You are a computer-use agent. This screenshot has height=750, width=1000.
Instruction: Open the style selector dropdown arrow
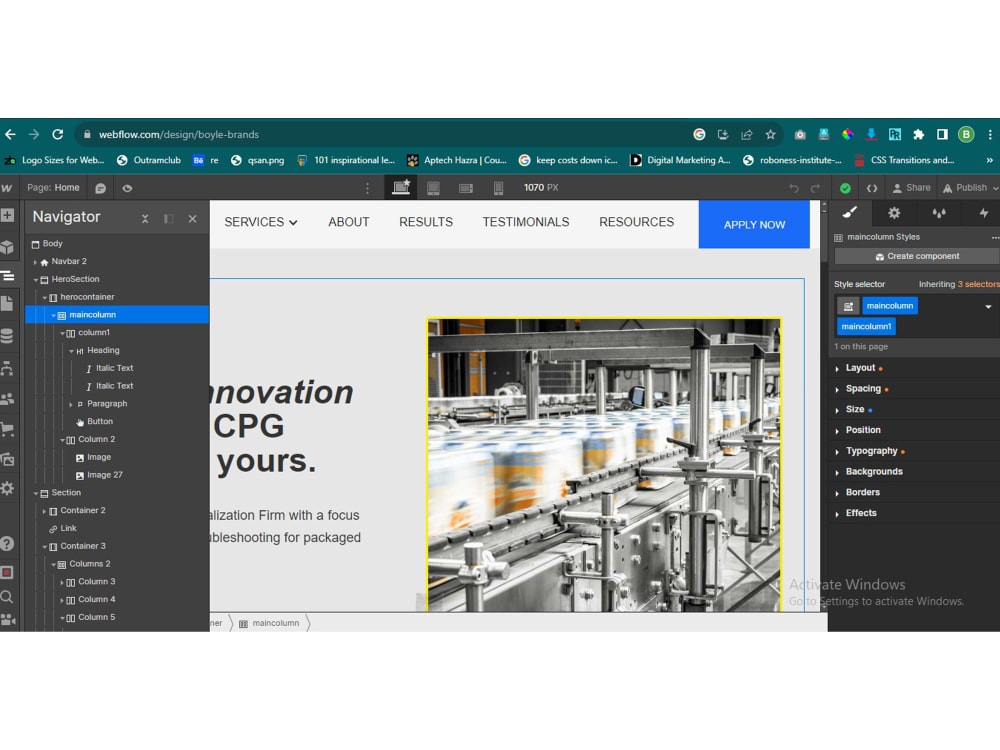click(988, 306)
